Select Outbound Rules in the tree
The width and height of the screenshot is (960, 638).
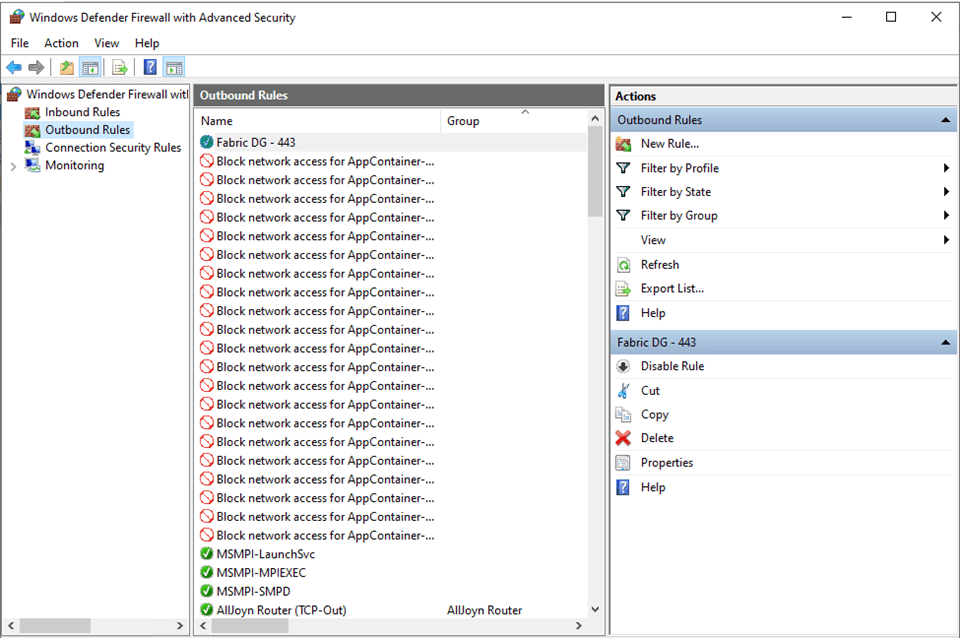pyautogui.click(x=88, y=130)
